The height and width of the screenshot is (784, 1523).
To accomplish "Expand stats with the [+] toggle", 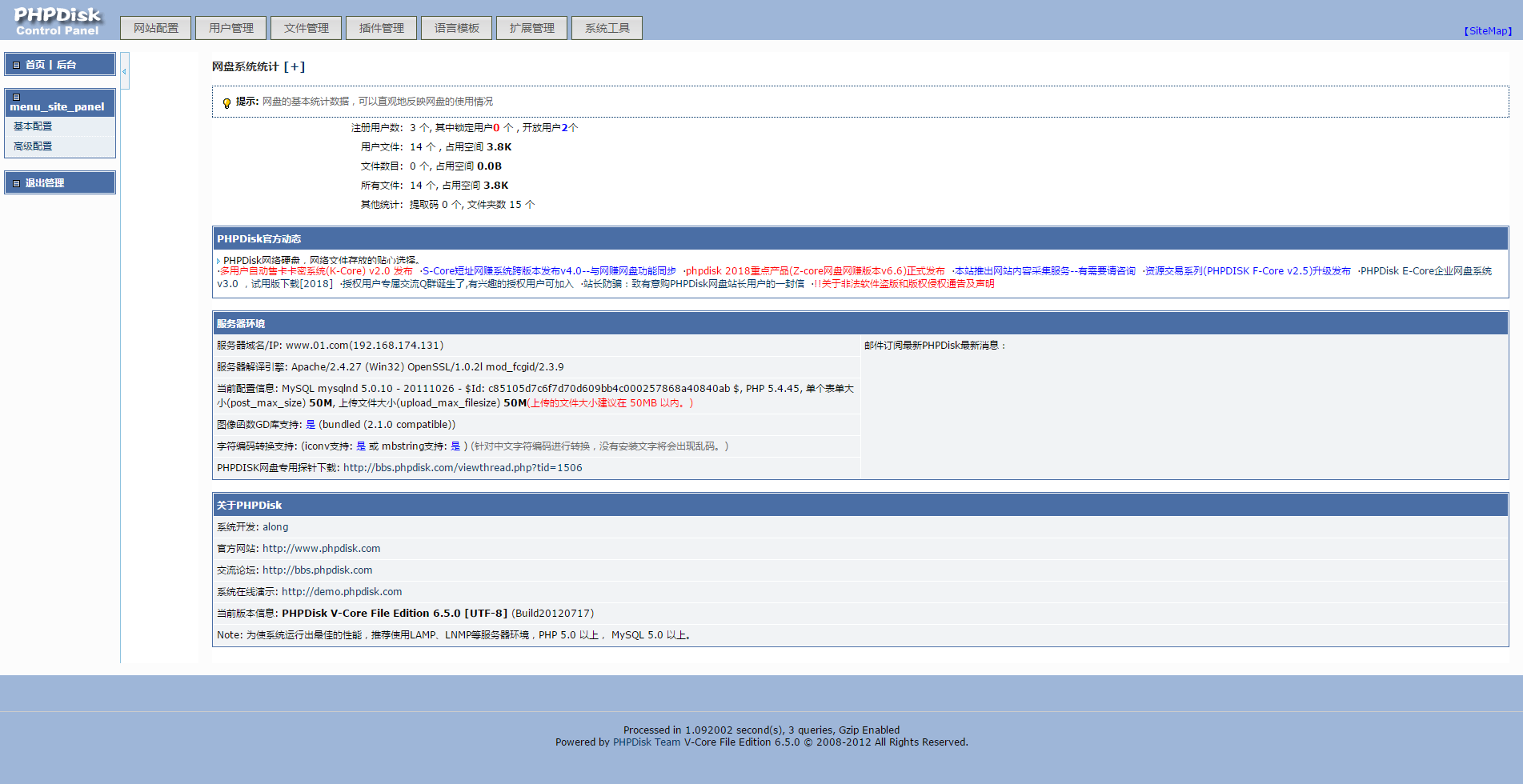I will pyautogui.click(x=295, y=66).
